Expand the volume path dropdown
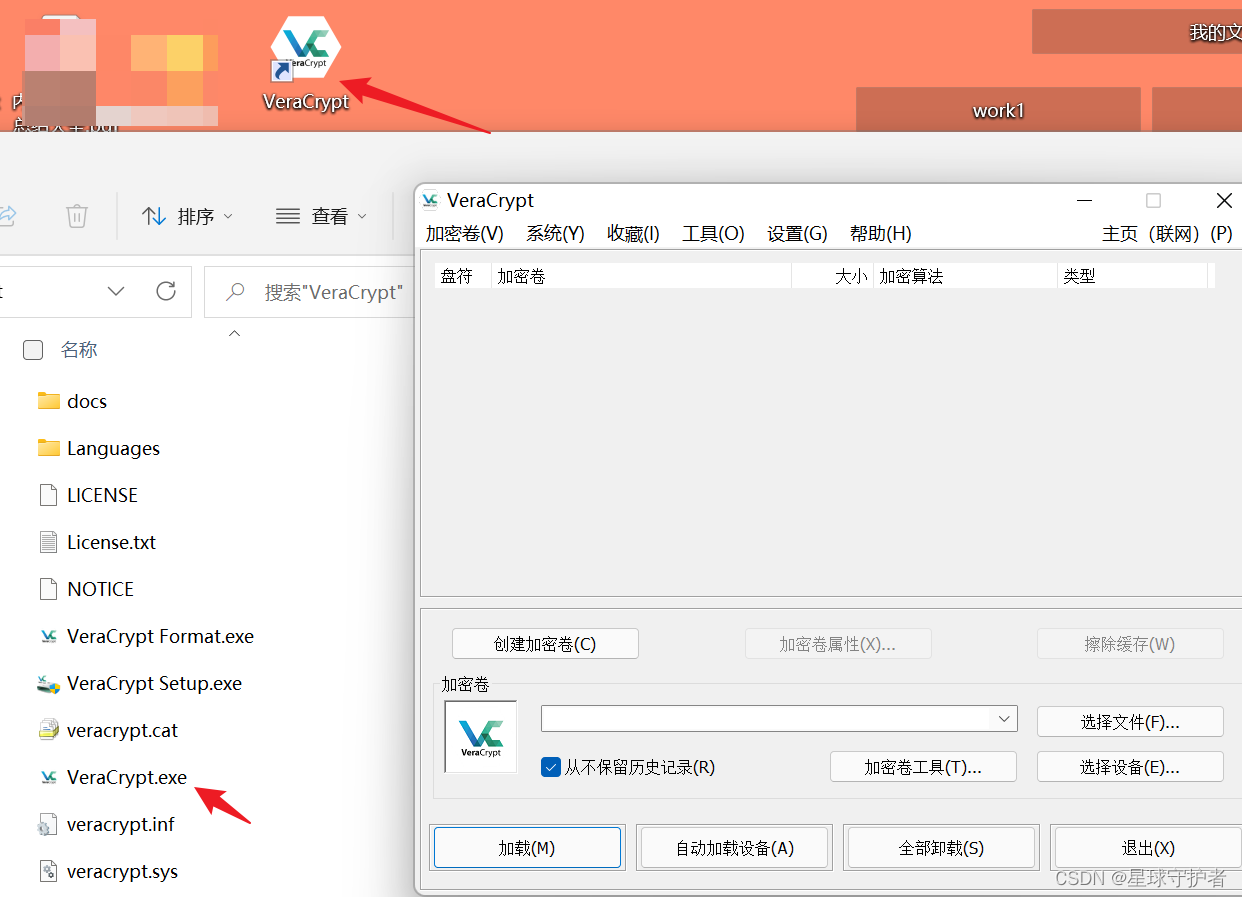Viewport: 1242px width, 897px height. [x=1004, y=718]
